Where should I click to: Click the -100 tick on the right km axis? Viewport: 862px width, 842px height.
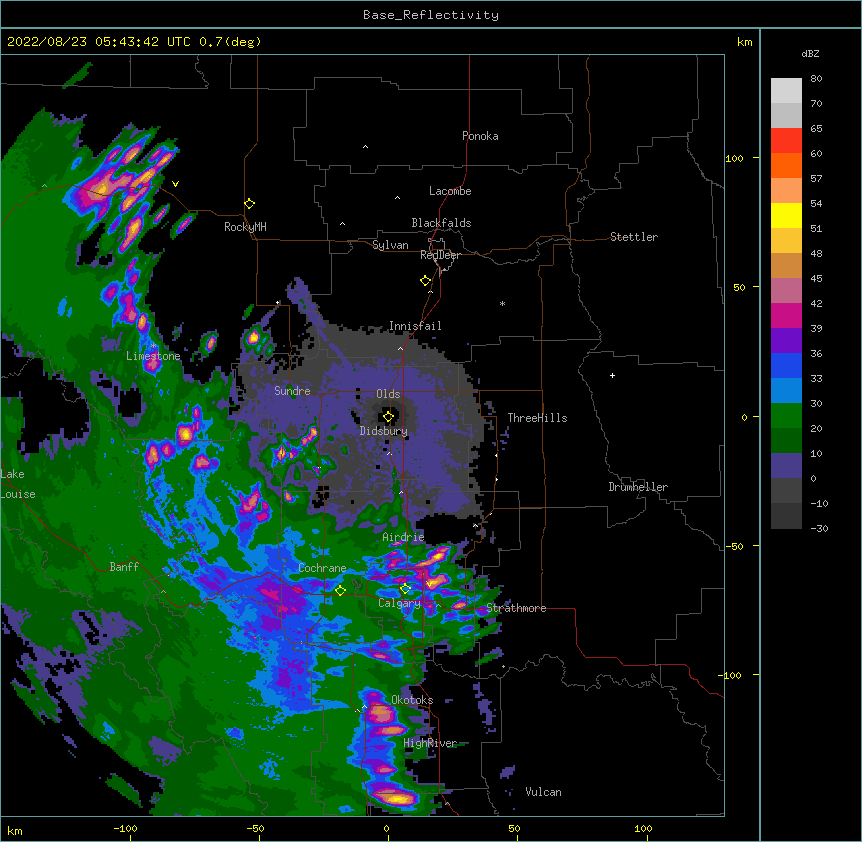point(731,675)
